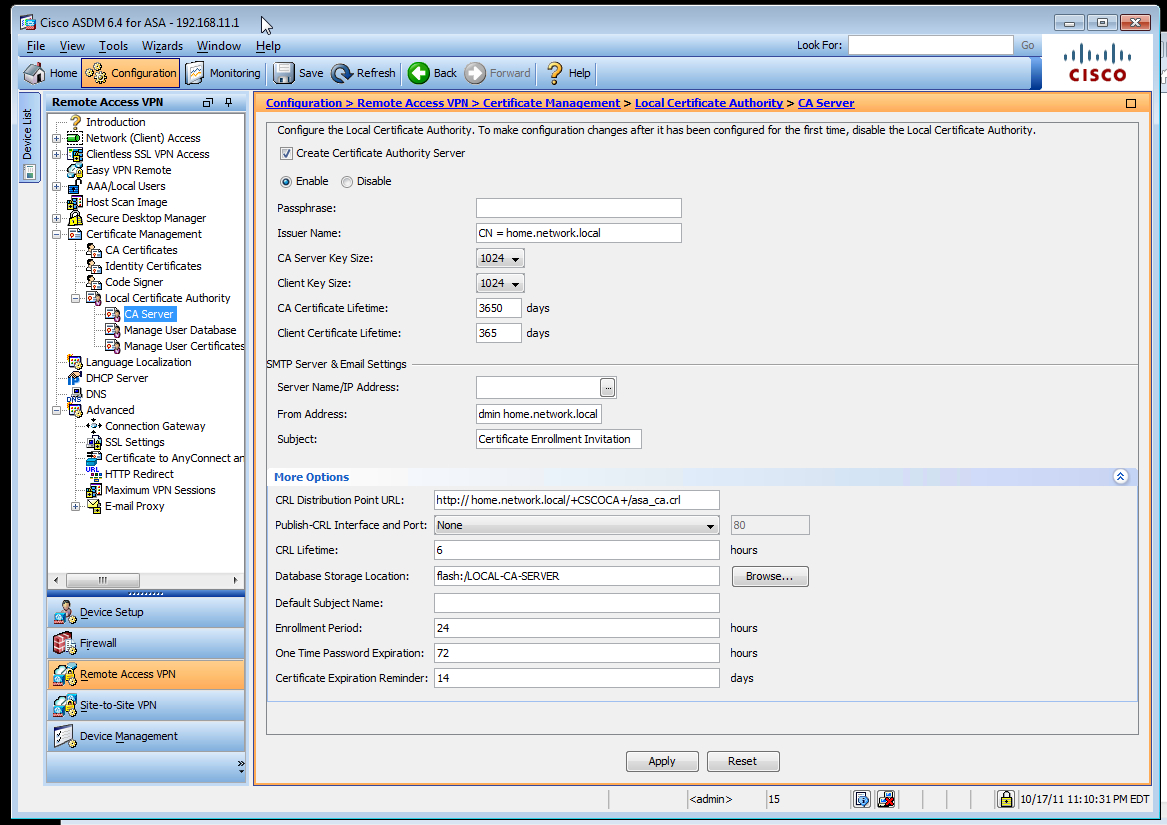Click the CRL Lifetime input field

[x=577, y=550]
